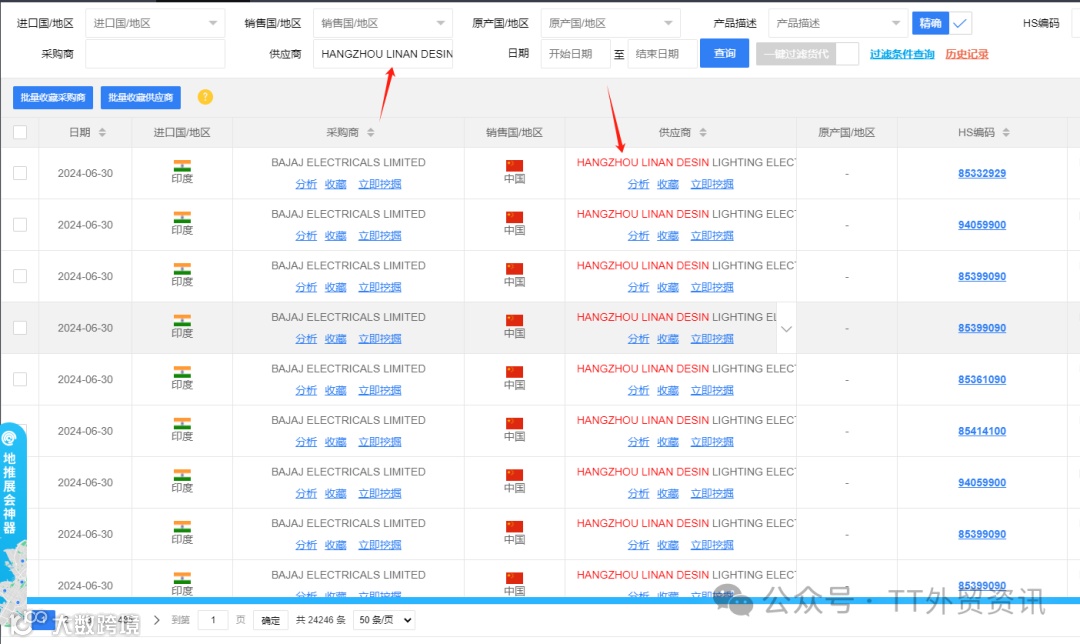Toggle the checkmark box beside 精确
This screenshot has width=1080, height=644.
click(x=959, y=23)
